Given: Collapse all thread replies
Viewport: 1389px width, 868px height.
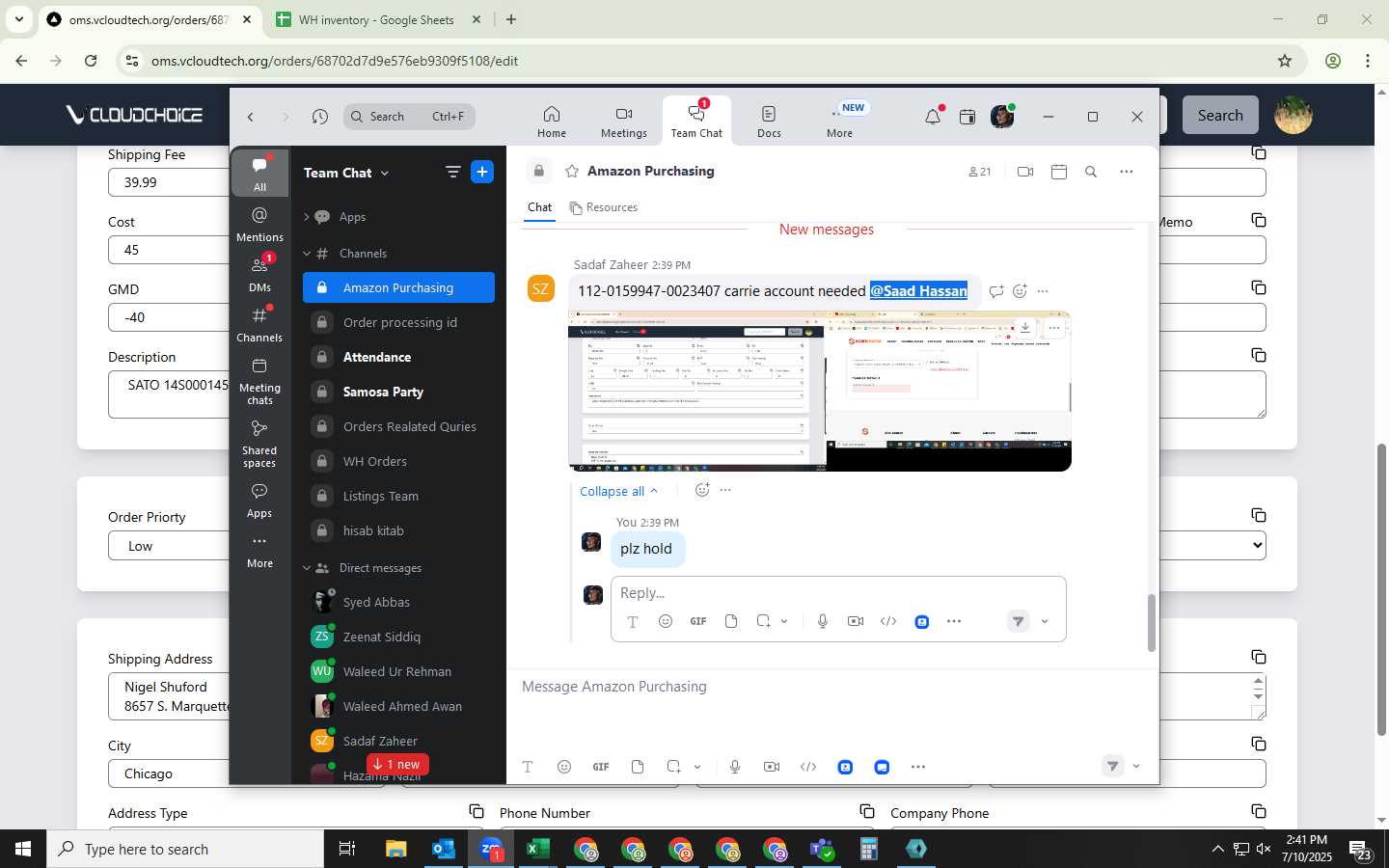Looking at the screenshot, I should click(618, 491).
